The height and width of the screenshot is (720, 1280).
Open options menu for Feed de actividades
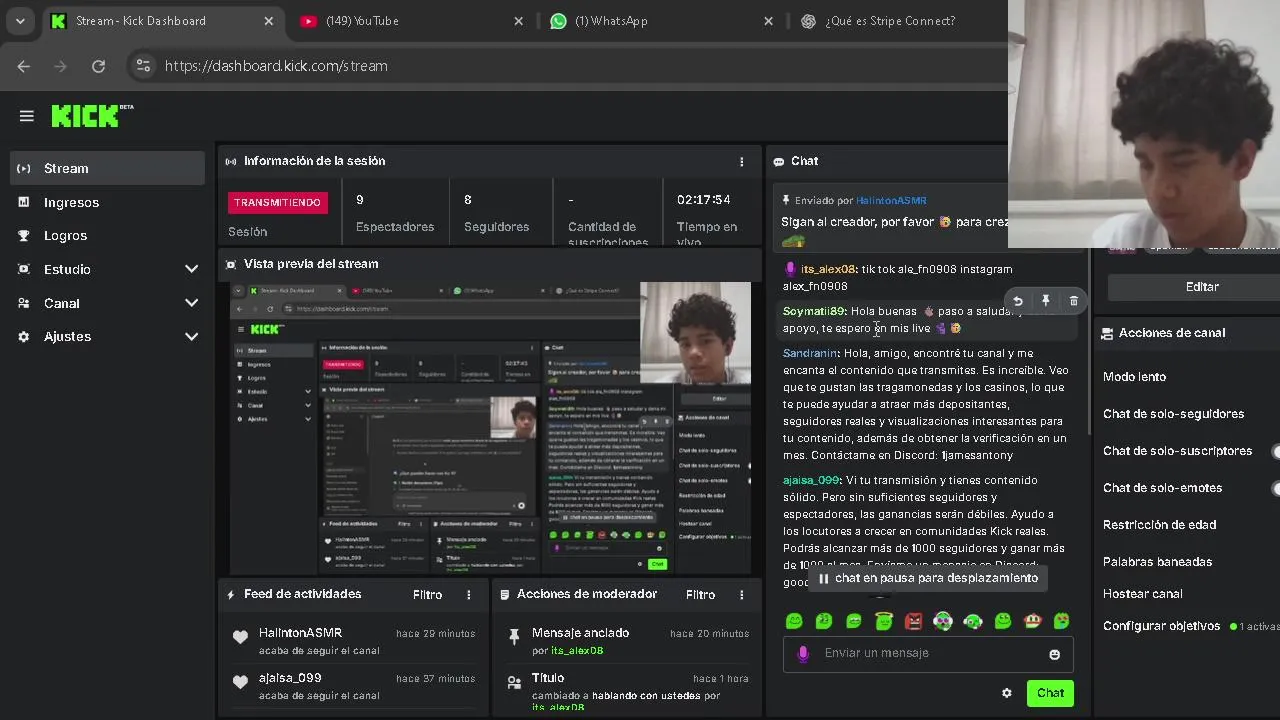468,595
